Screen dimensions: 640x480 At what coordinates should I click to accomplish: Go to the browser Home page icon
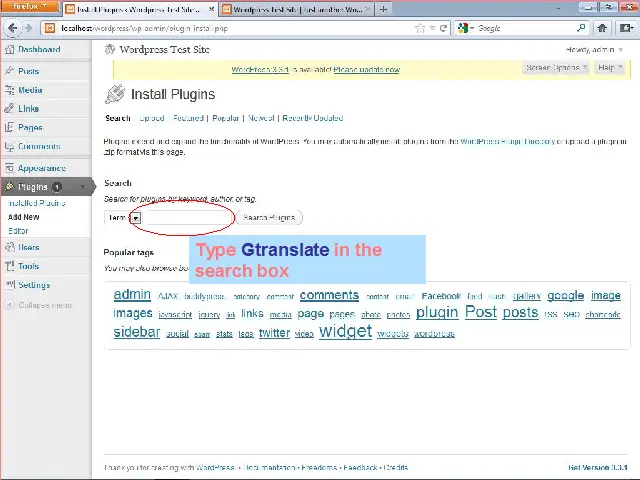(602, 28)
